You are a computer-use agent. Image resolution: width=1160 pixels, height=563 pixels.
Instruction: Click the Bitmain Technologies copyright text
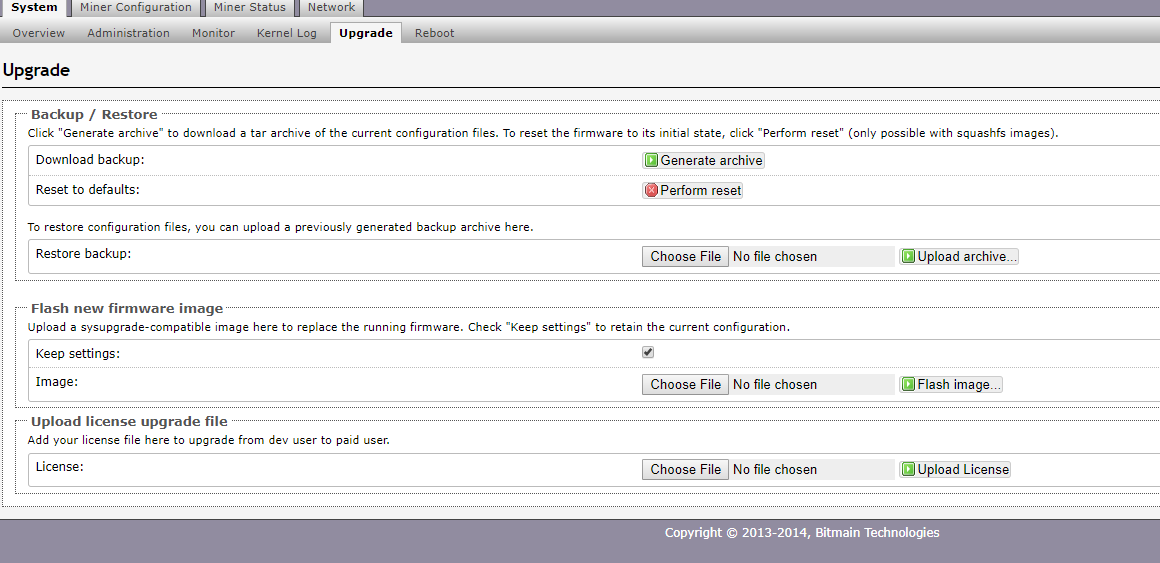[x=802, y=533]
